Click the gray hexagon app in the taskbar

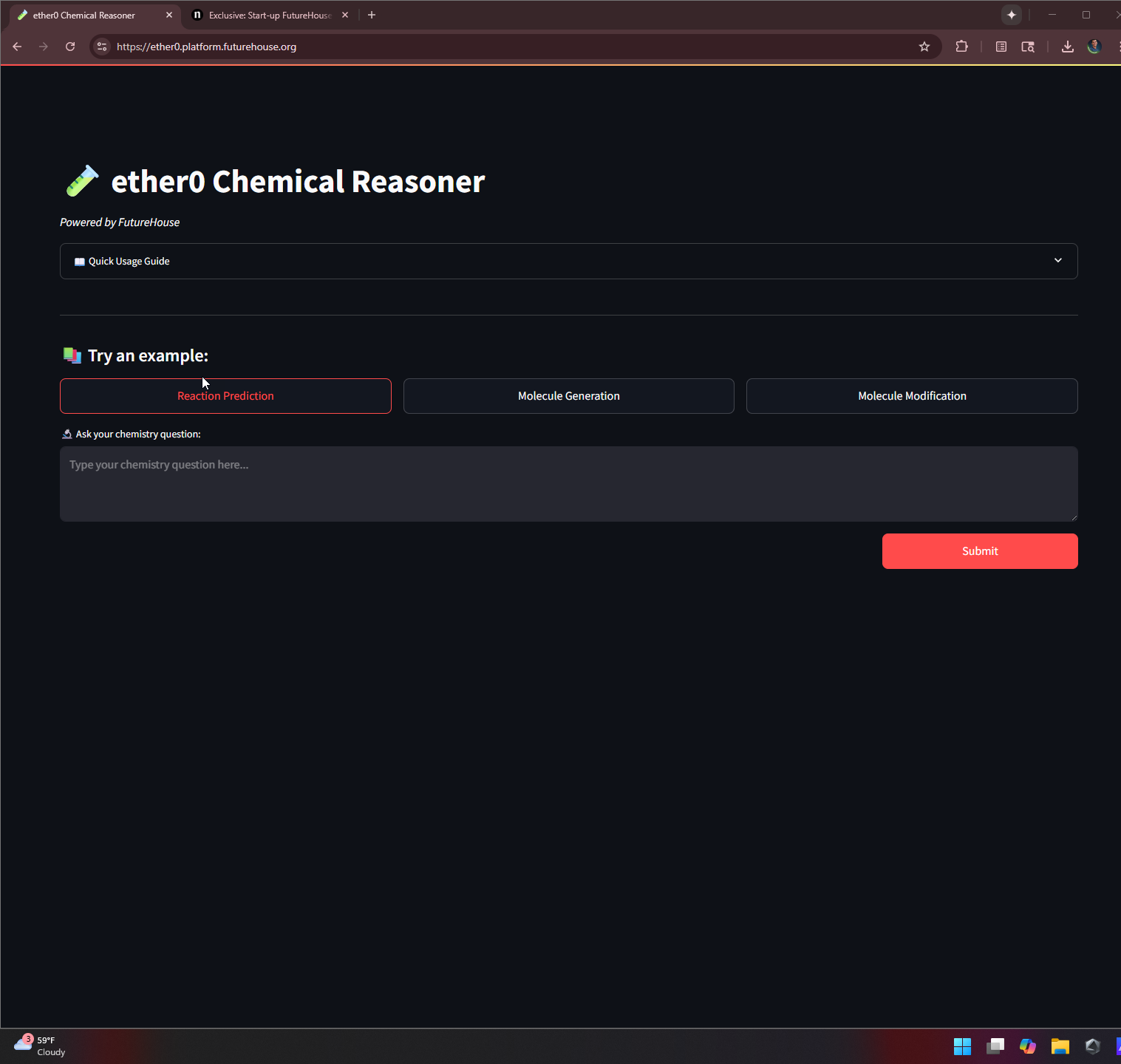point(1093,1046)
